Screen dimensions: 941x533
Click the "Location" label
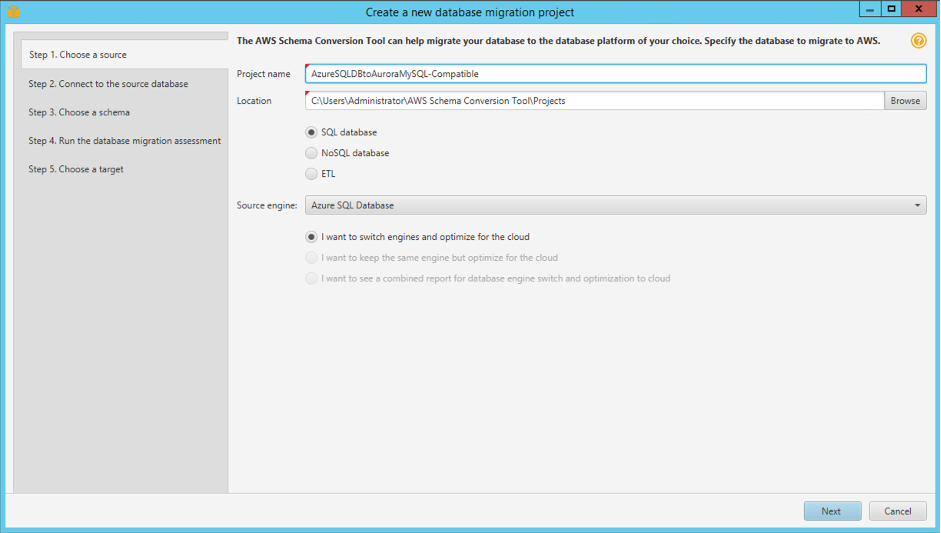tap(254, 101)
